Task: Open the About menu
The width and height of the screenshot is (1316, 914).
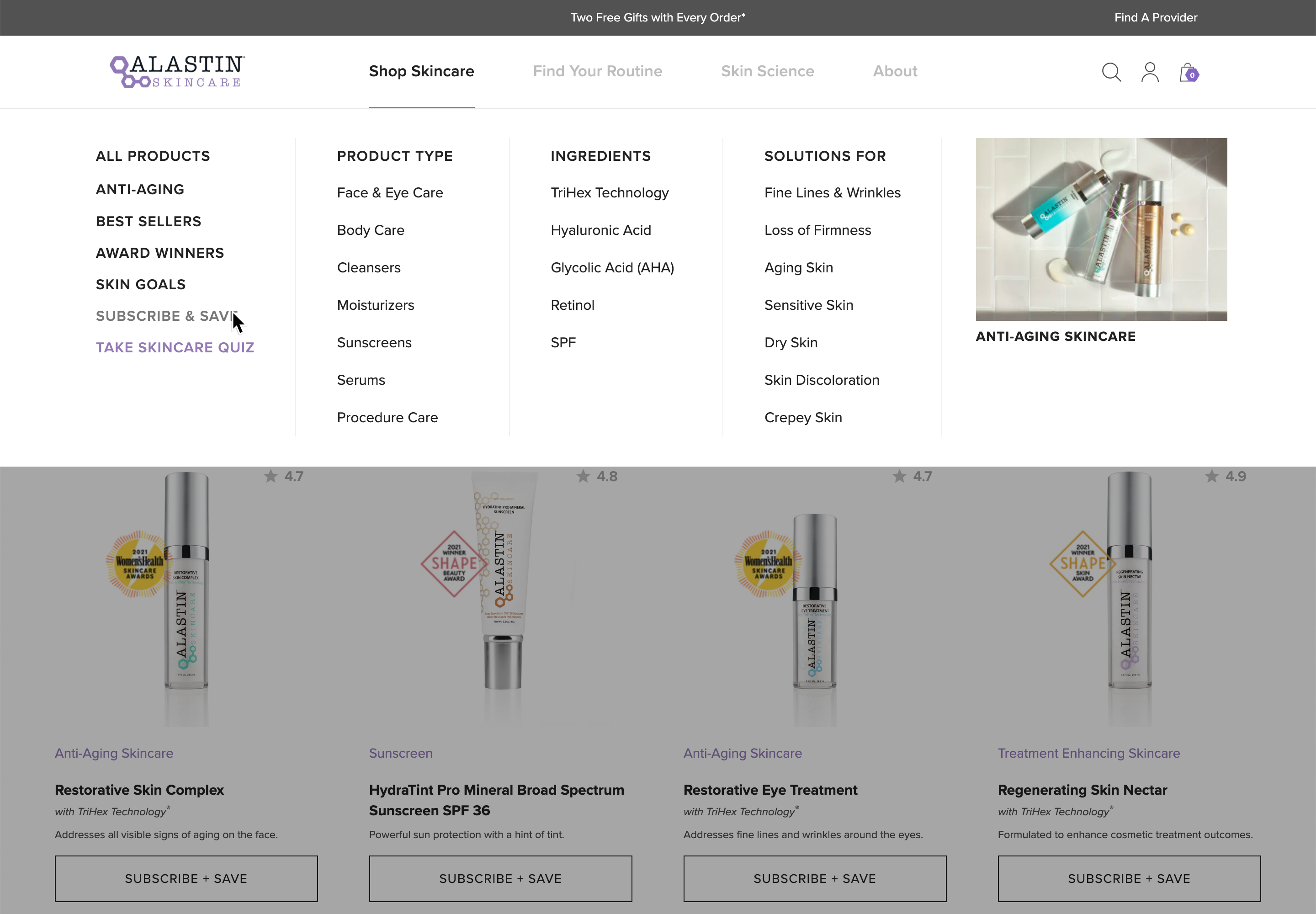Action: [895, 71]
